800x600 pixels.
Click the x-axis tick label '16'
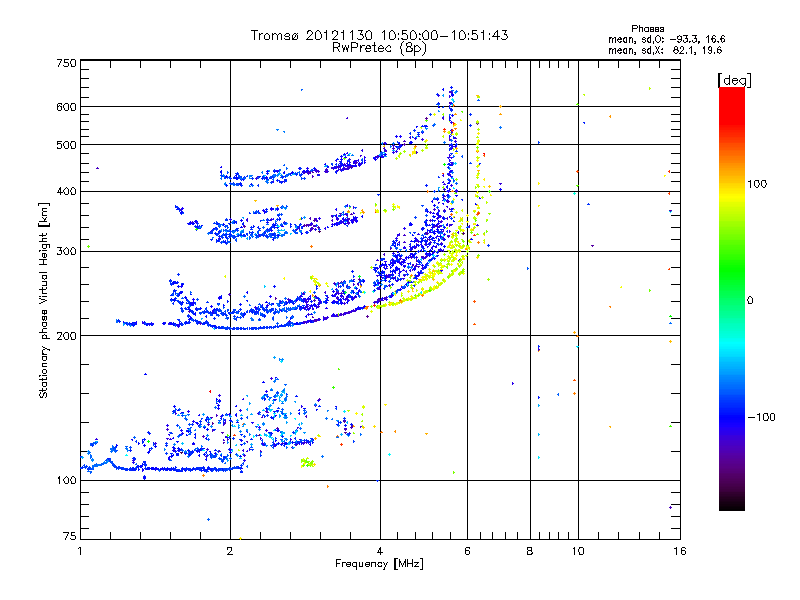click(679, 551)
